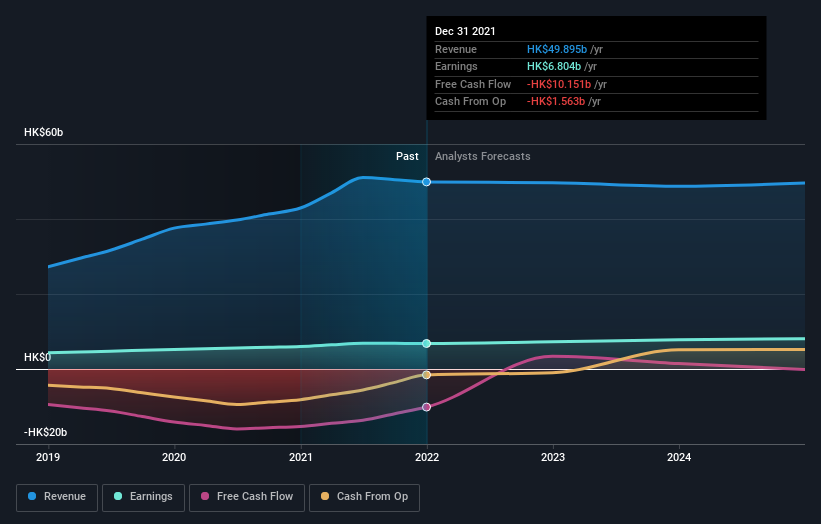Click the Revenue data point at 2022
Image resolution: width=821 pixels, height=524 pixels.
tap(427, 182)
